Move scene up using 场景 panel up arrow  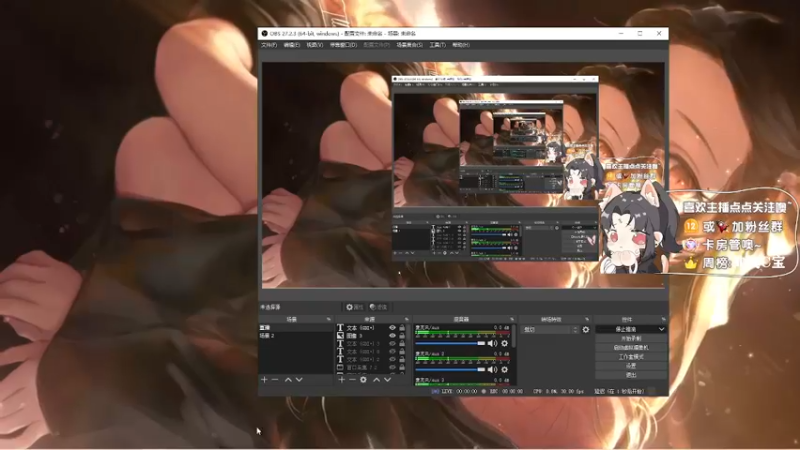tap(288, 380)
